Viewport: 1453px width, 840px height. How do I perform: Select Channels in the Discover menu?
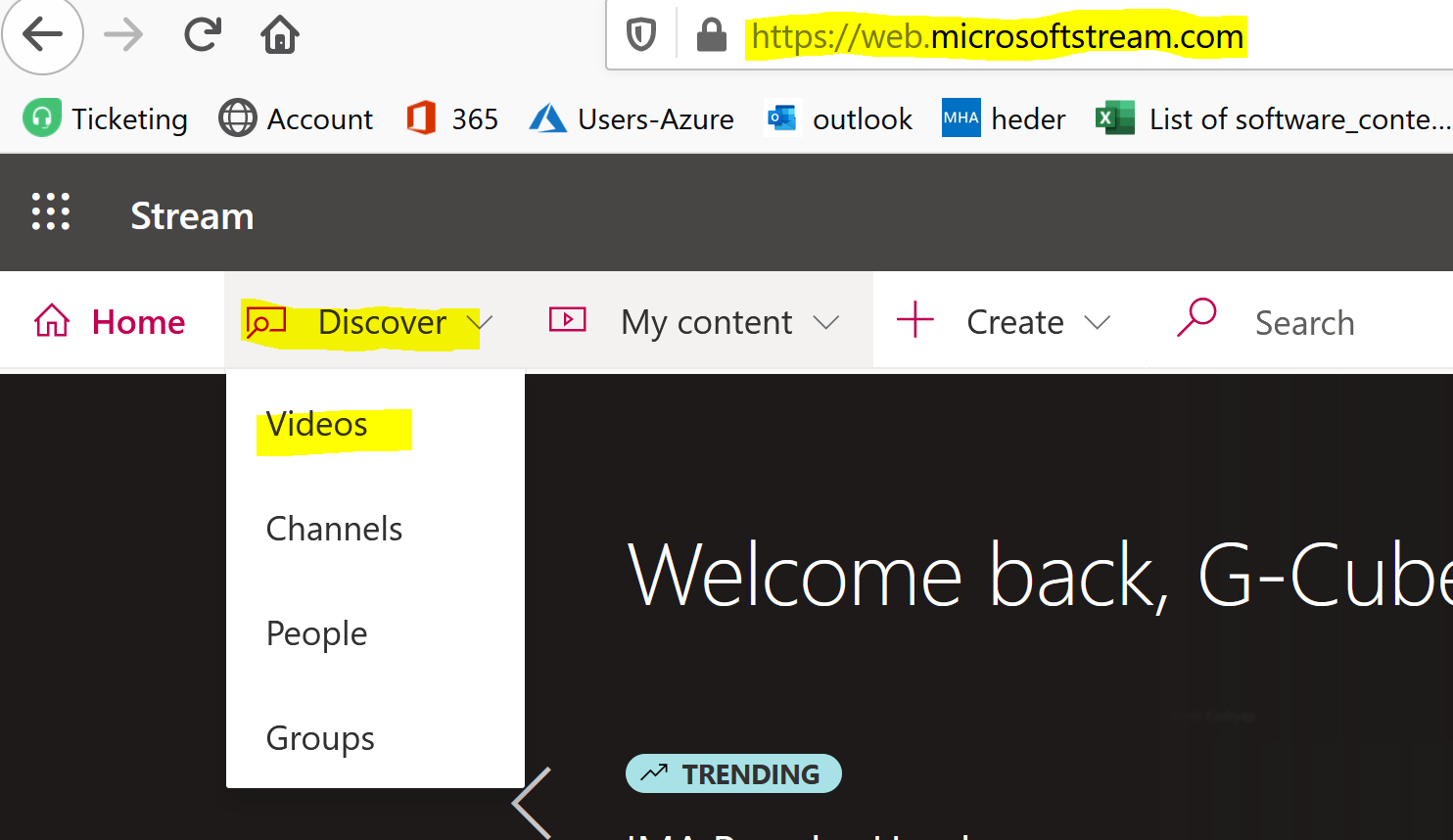pos(375,529)
